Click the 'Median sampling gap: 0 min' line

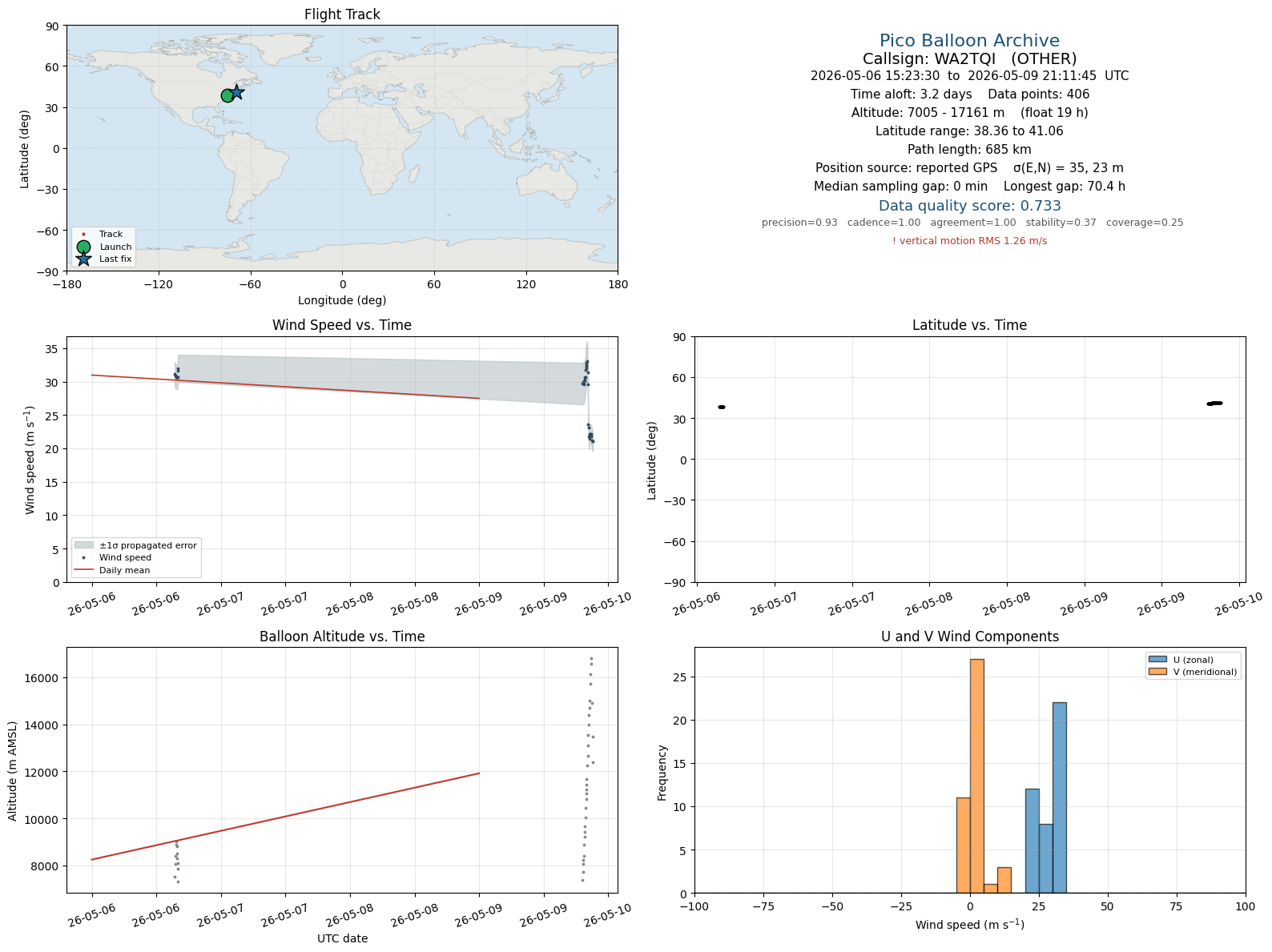[969, 187]
